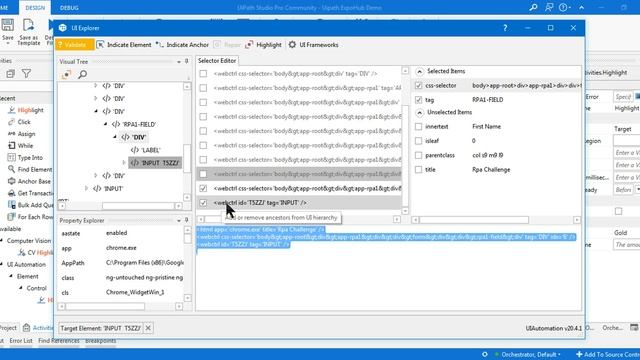
Task: Open the Property Explorer panel dropdown arrow
Action: coord(179,220)
